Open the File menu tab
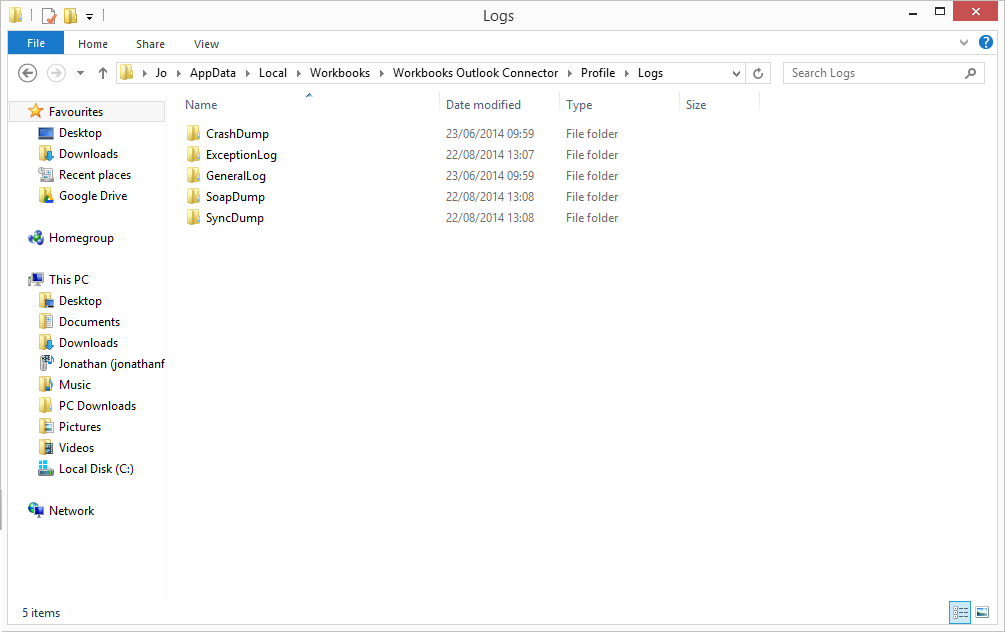This screenshot has height=632, width=1005. click(36, 43)
